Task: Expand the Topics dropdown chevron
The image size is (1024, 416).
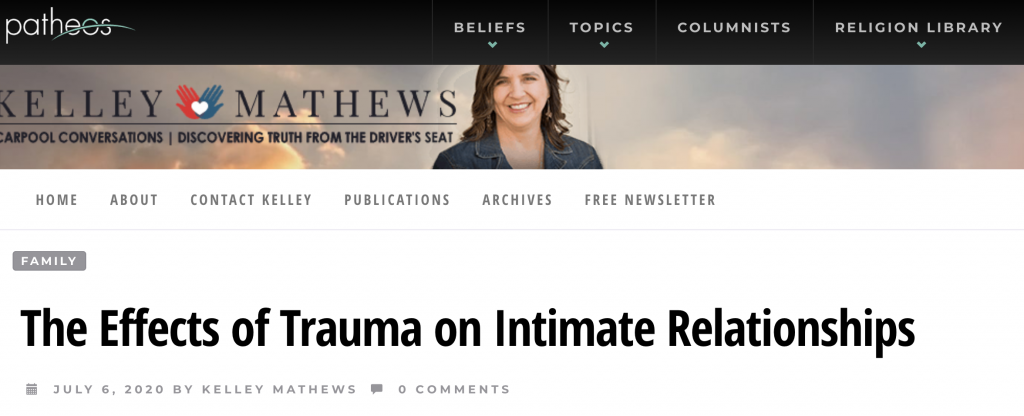Action: [x=604, y=45]
